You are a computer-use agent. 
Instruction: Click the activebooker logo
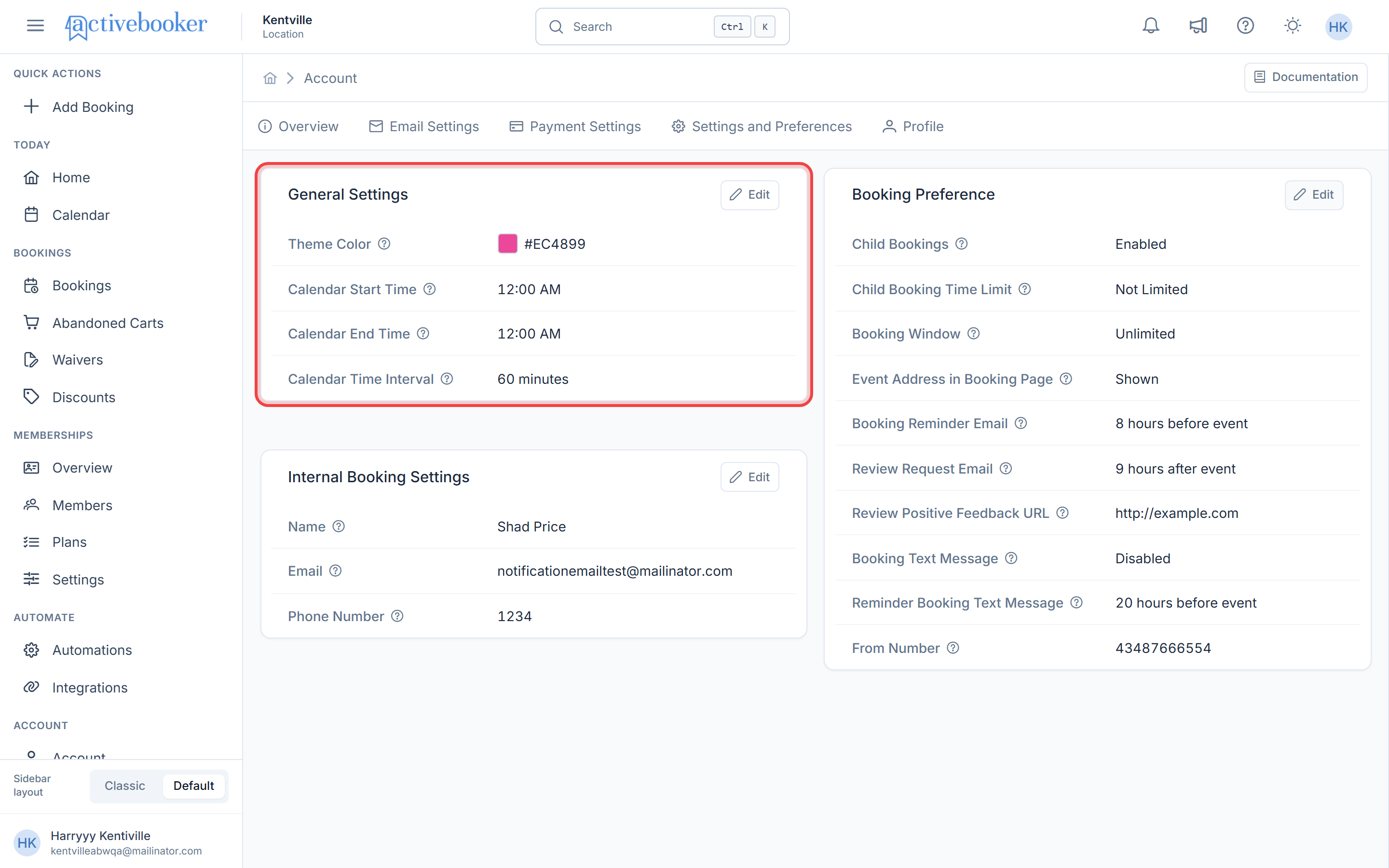pos(136,26)
